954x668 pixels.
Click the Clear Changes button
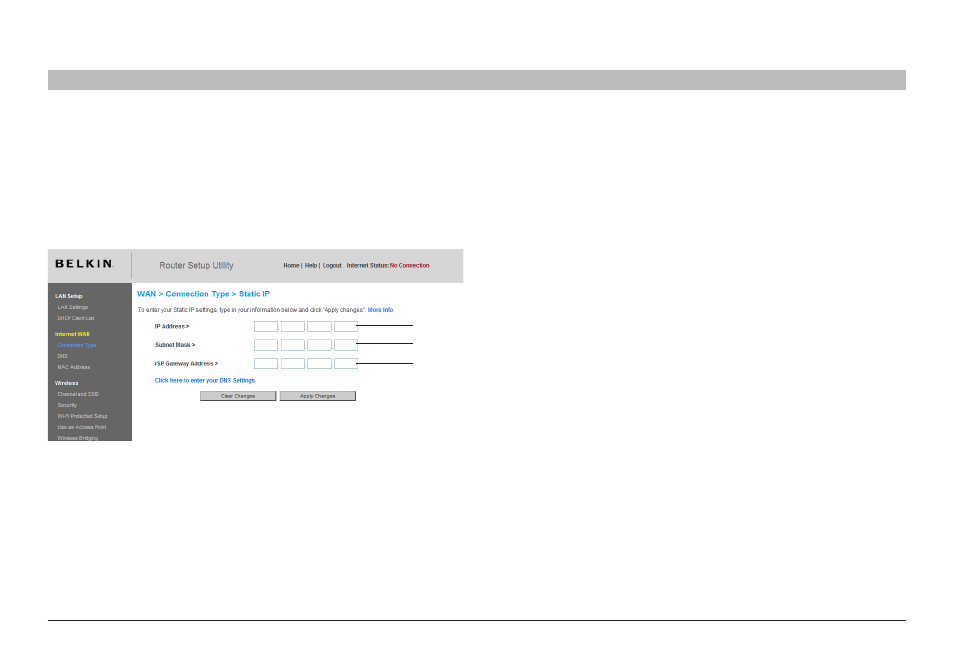pos(238,396)
